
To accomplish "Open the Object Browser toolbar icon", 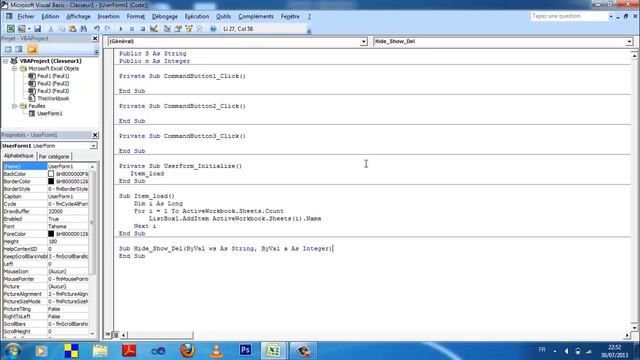I will pyautogui.click(x=189, y=29).
